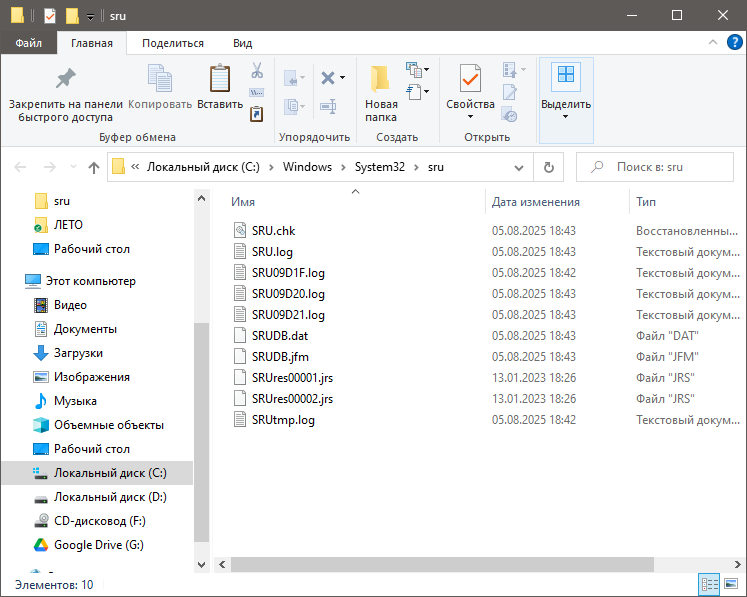Click the New item icon

tap(414, 70)
